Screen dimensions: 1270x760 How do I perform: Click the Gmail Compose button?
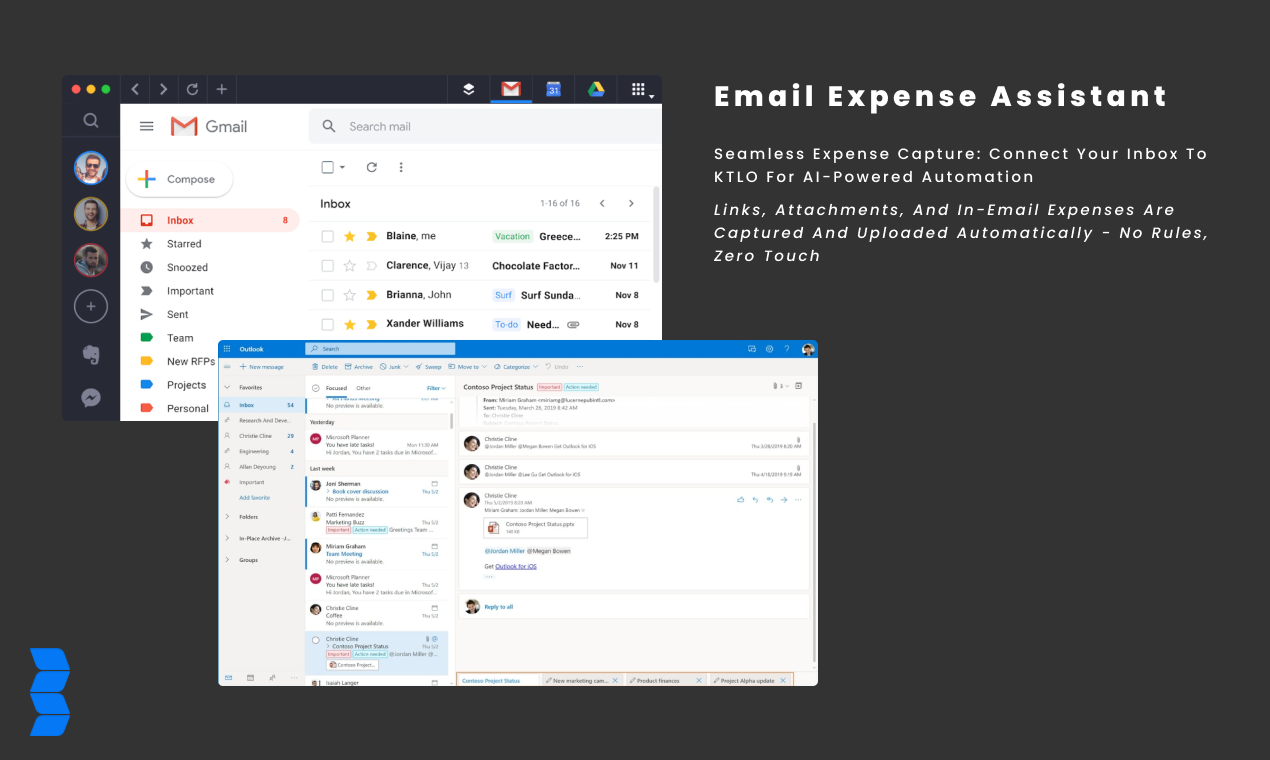tap(179, 179)
